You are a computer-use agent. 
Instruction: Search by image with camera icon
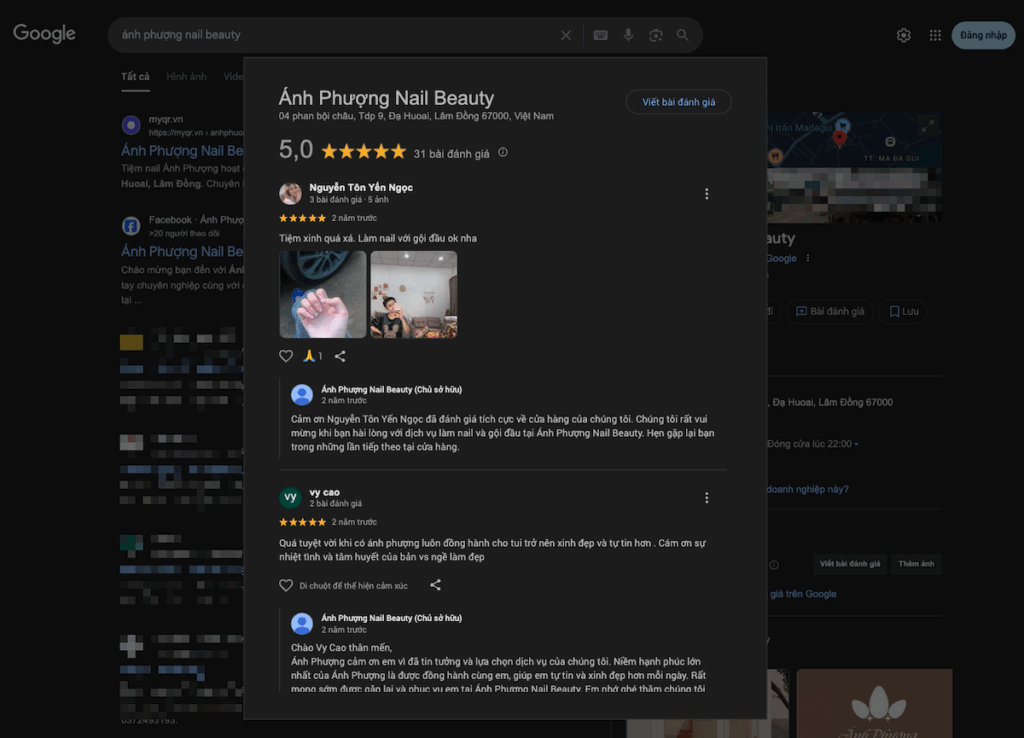(655, 35)
